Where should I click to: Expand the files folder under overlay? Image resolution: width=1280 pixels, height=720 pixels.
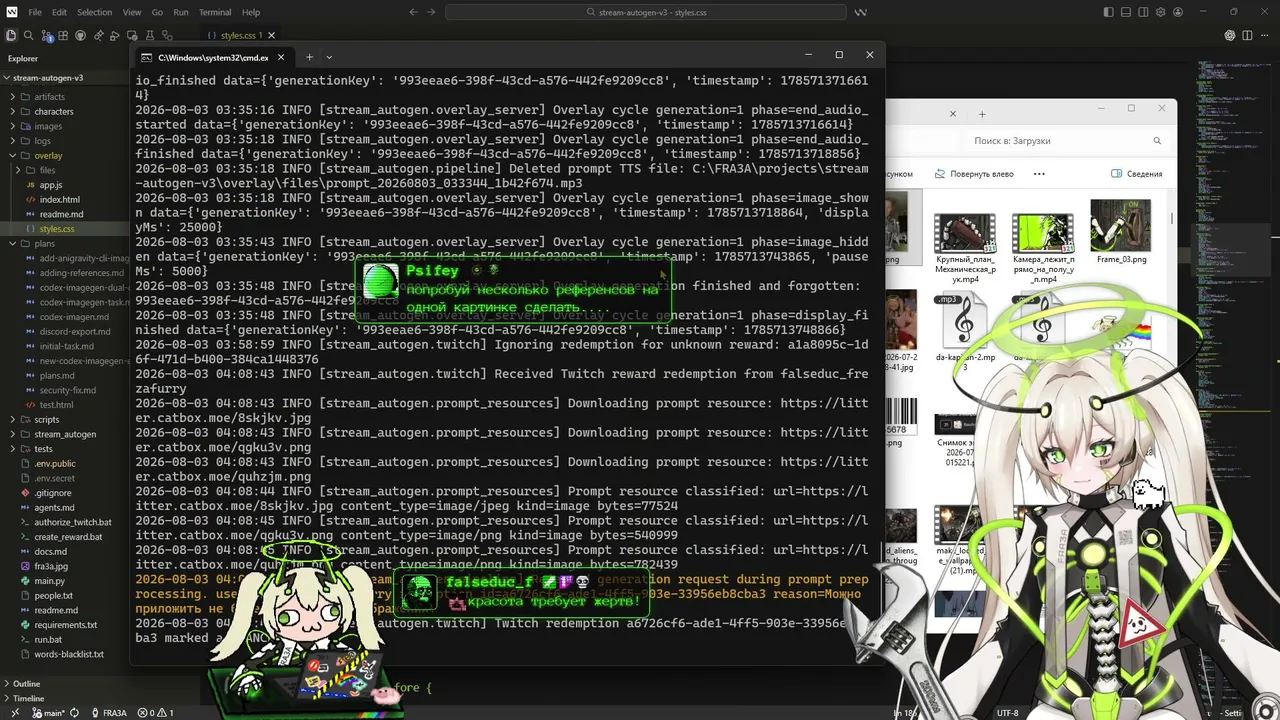pos(65,170)
